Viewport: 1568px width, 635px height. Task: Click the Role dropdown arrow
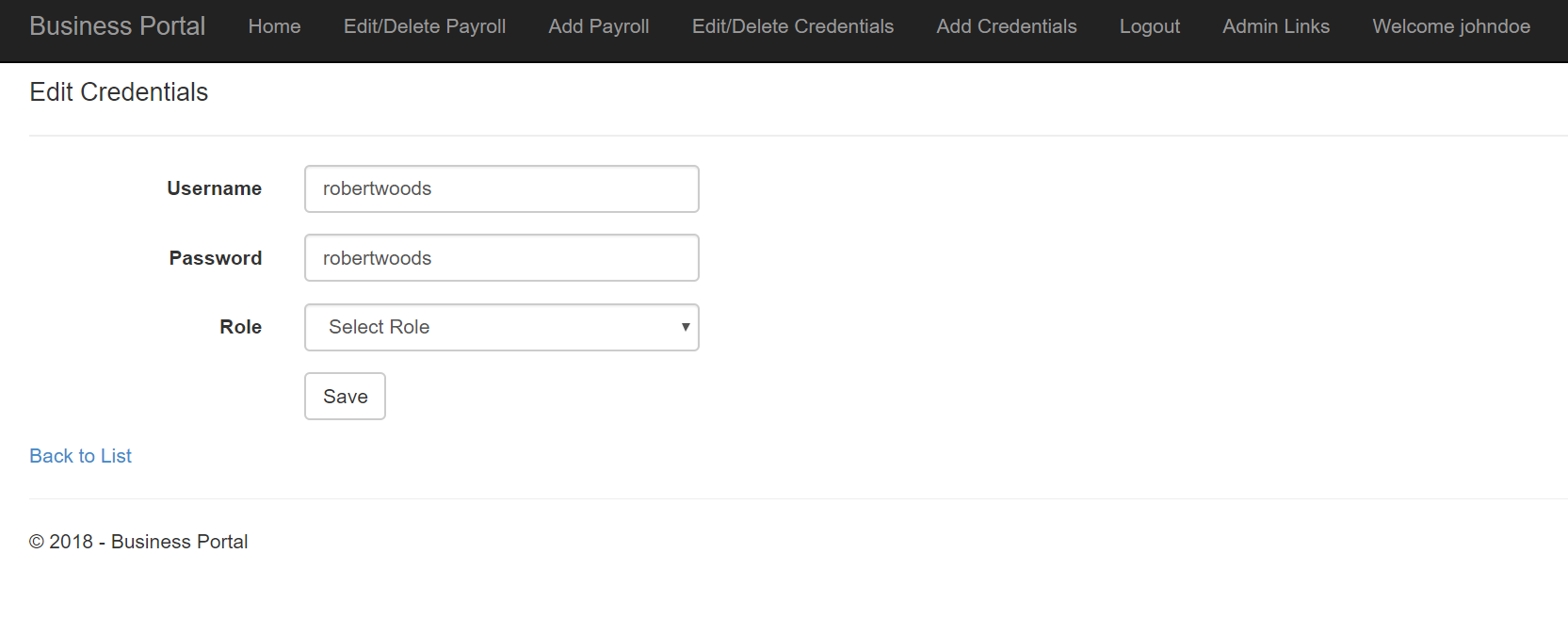pyautogui.click(x=686, y=328)
